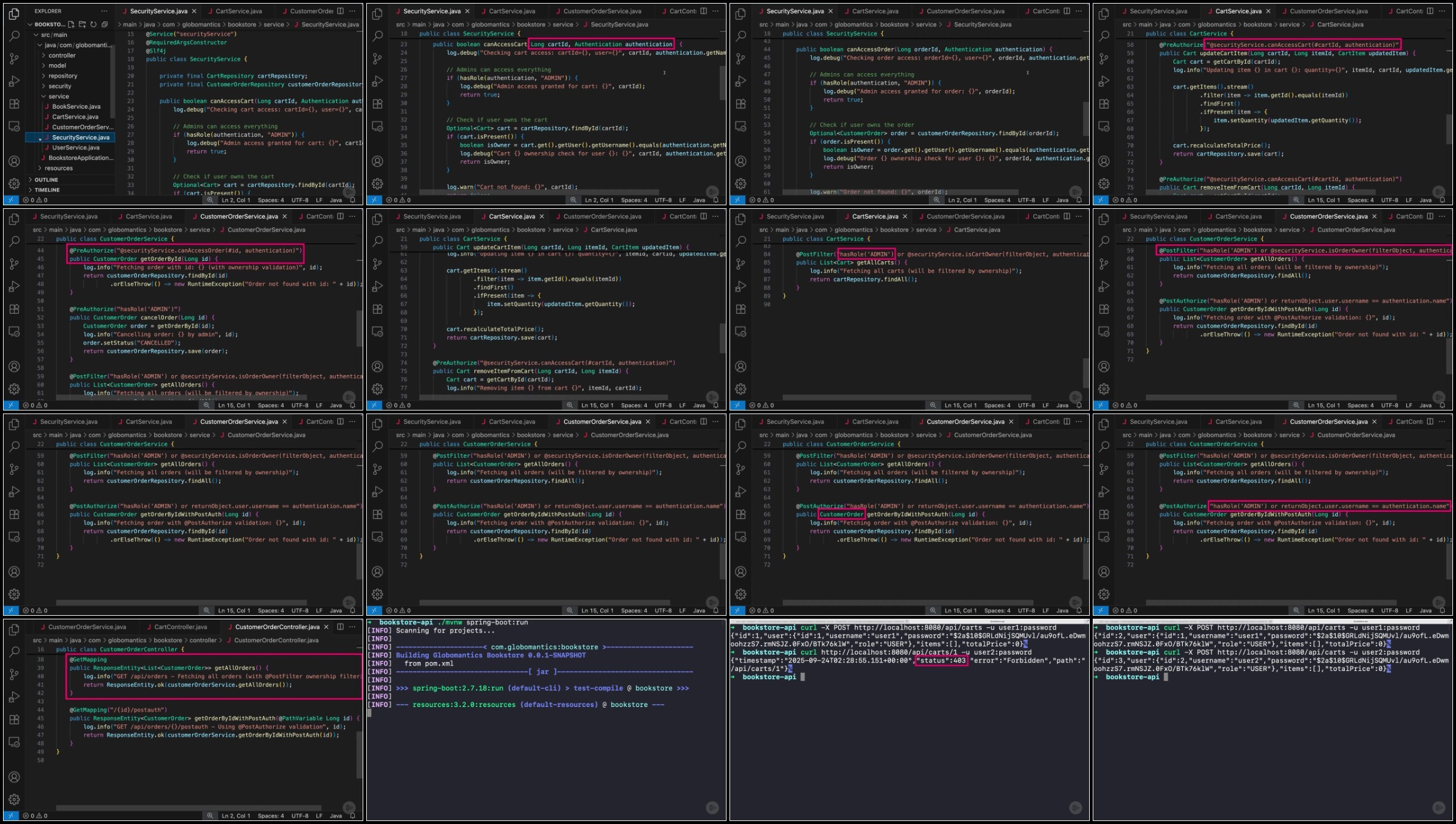Image resolution: width=1456 pixels, height=824 pixels.
Task: Open errors and warnings in CustomerOrderController.java frame
Action: pos(35,816)
